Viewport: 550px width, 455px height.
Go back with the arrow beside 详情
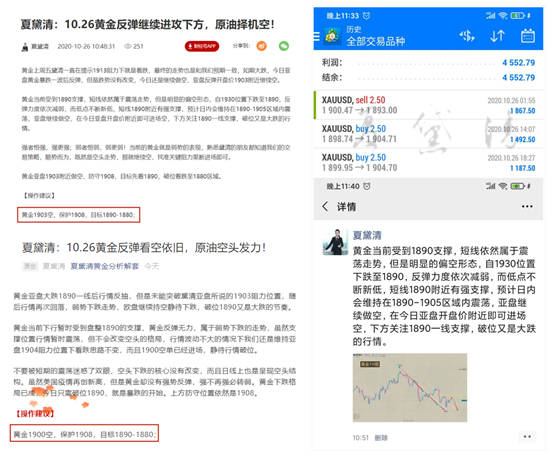[325, 206]
